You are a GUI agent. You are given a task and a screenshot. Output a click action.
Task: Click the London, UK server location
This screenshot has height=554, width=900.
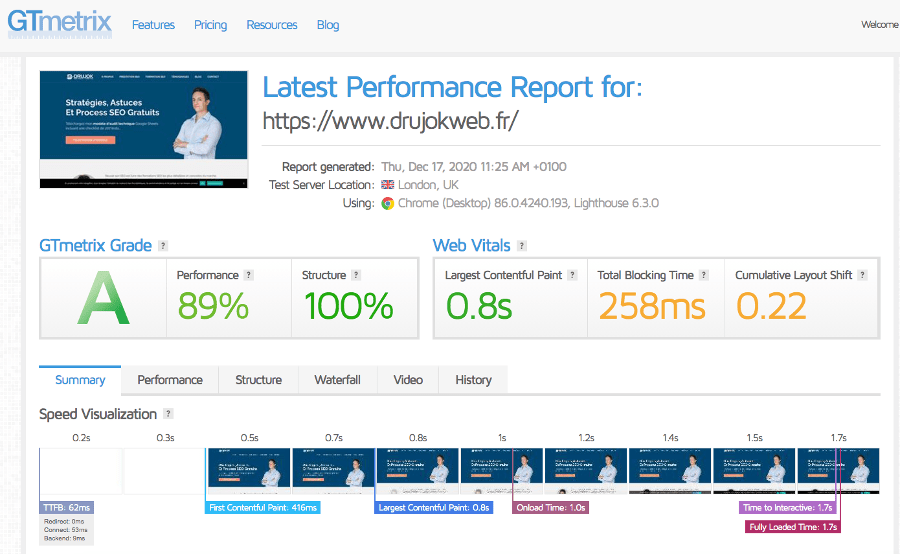[x=428, y=185]
